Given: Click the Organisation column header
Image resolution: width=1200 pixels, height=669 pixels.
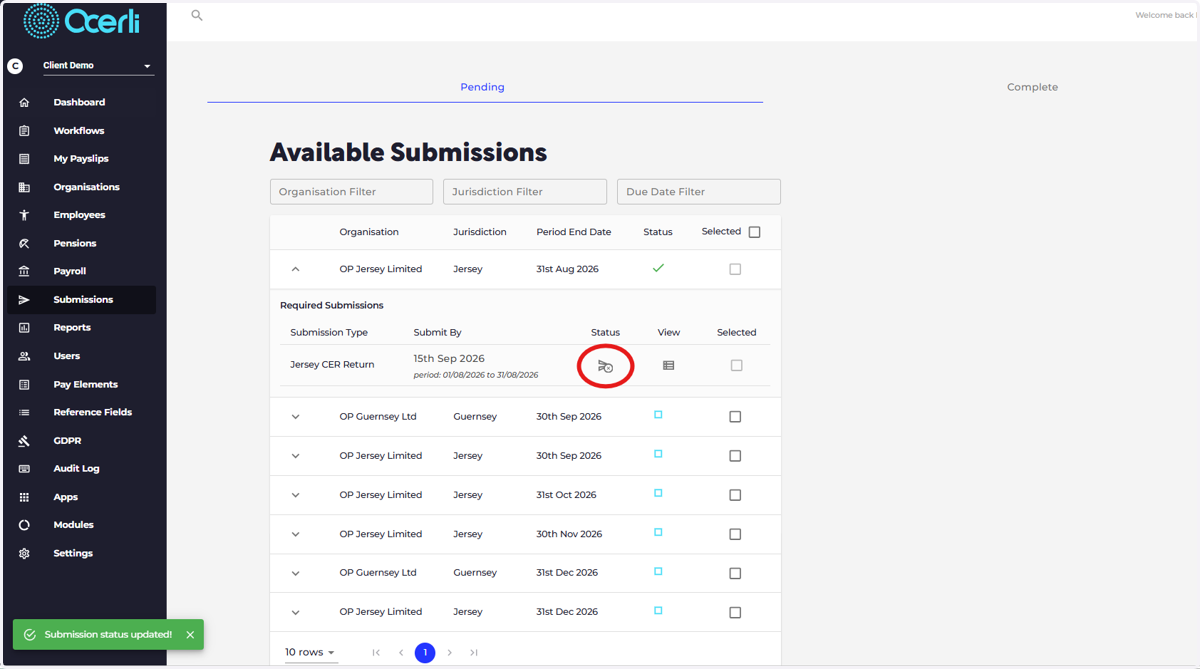Looking at the screenshot, I should [369, 232].
